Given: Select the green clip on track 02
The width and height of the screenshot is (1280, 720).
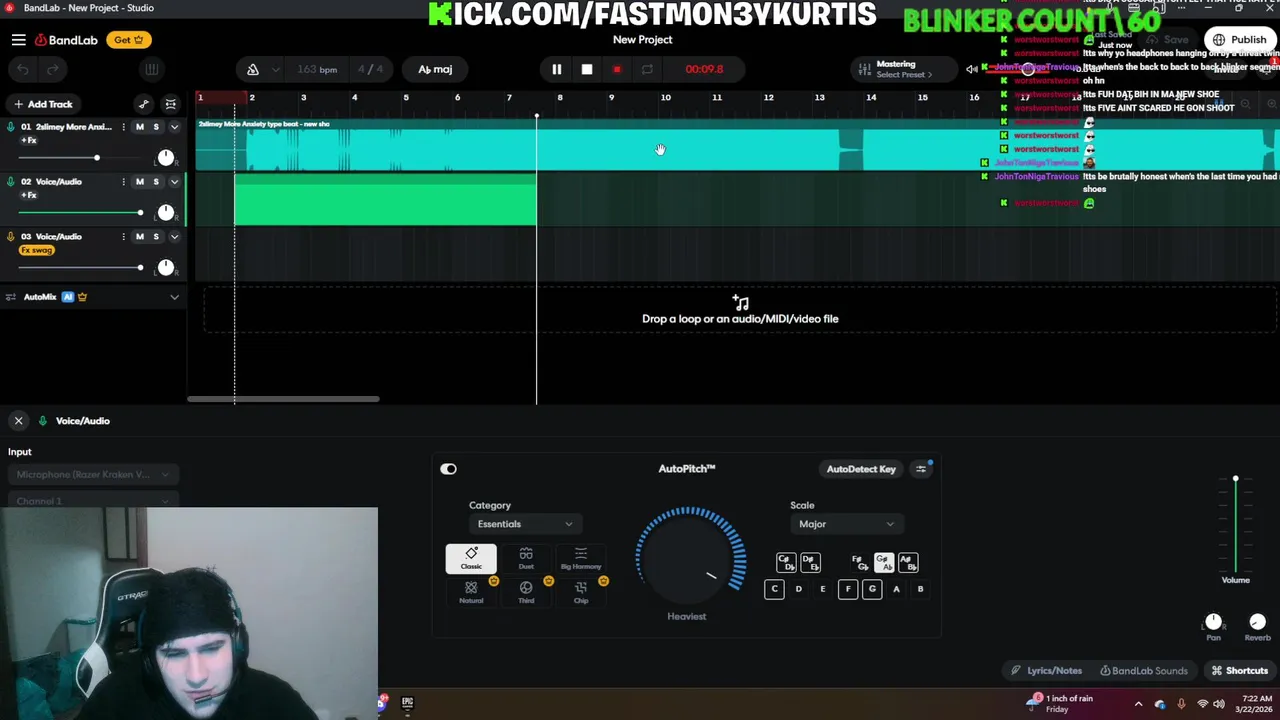Looking at the screenshot, I should (x=385, y=200).
